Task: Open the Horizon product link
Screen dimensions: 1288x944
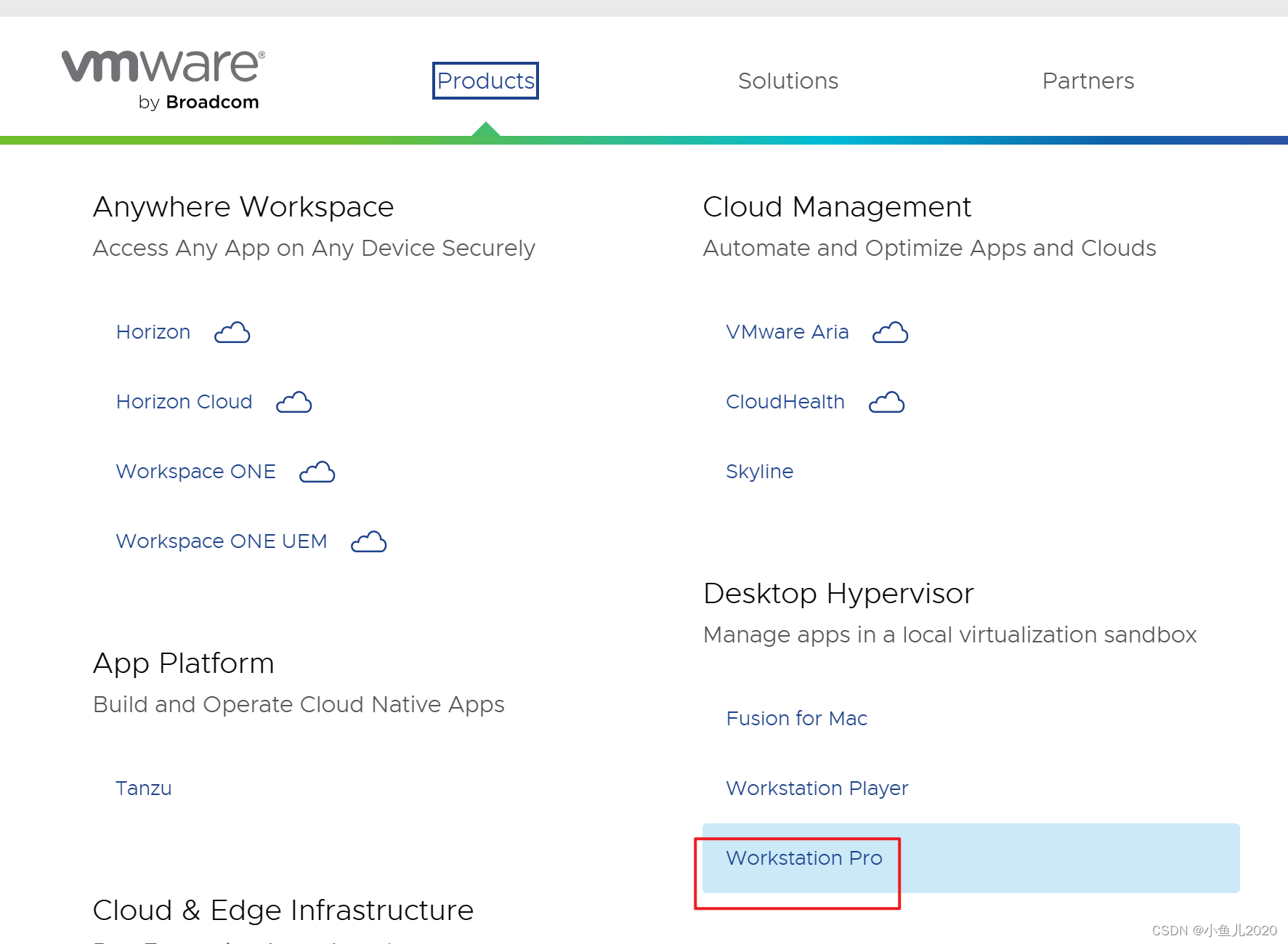Action: coord(153,332)
